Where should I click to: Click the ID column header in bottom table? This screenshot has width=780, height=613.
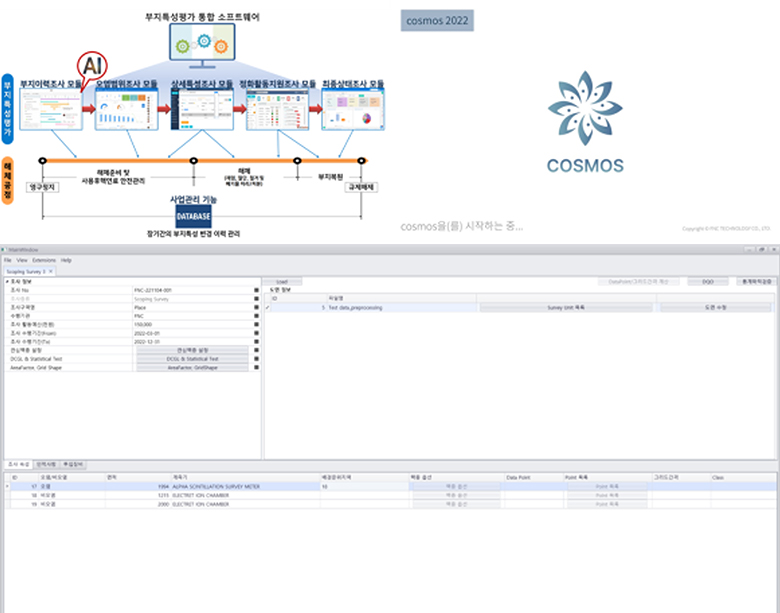point(24,478)
